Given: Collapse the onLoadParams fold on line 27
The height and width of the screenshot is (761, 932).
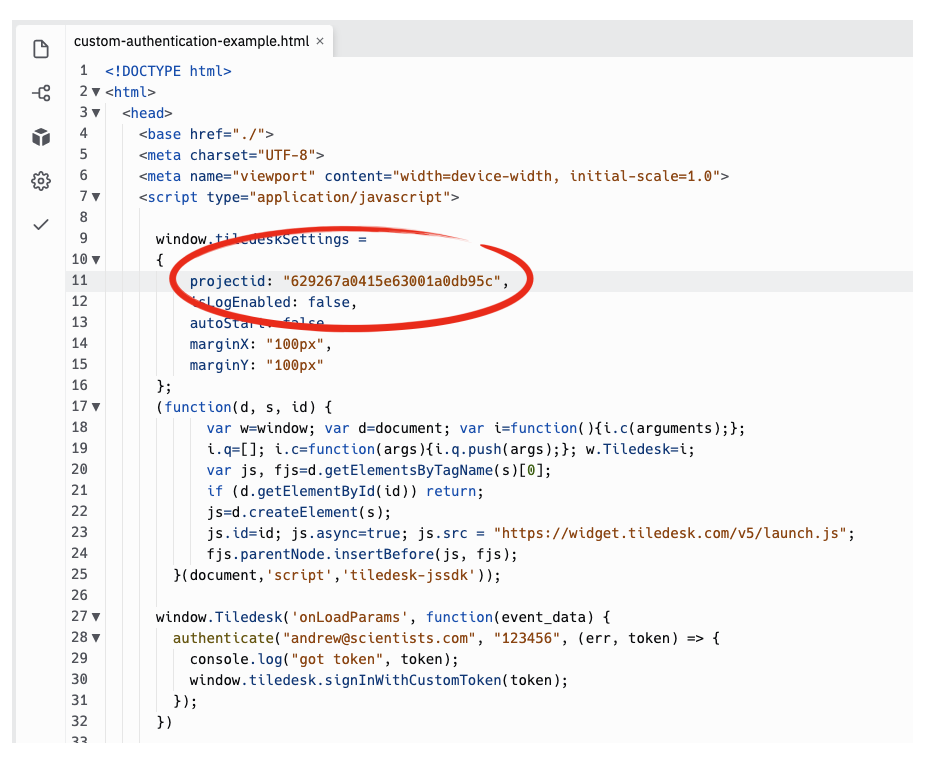Looking at the screenshot, I should [96, 617].
